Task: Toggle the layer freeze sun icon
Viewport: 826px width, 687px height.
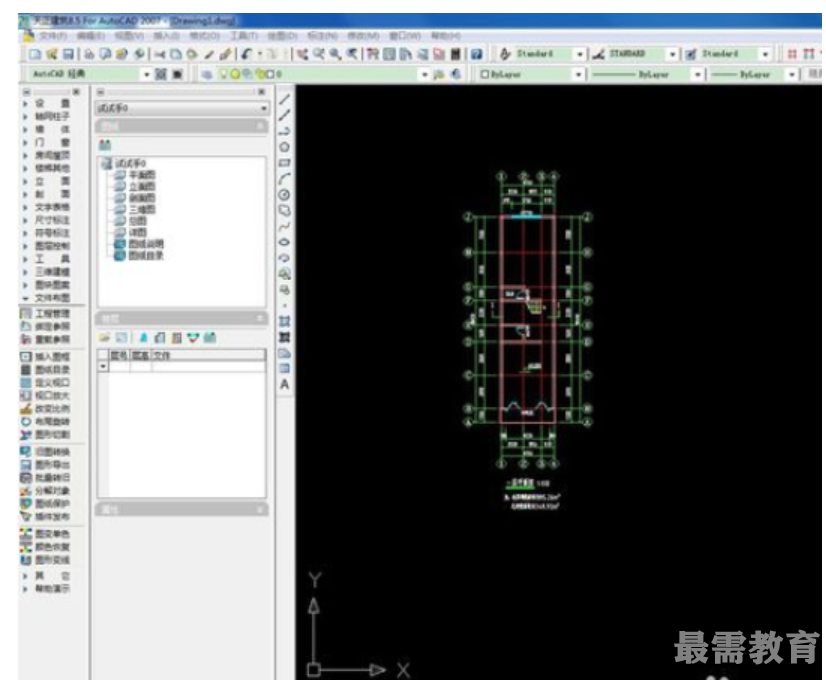Action: coord(235,74)
